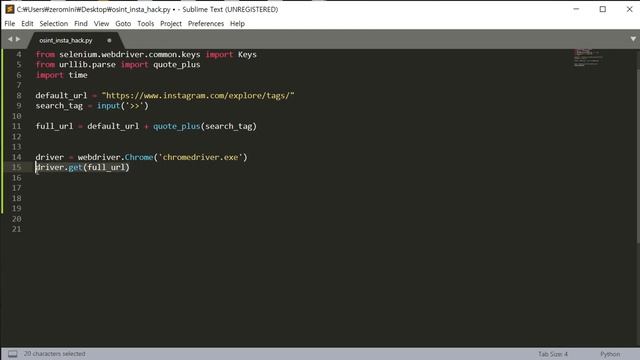This screenshot has width=640, height=360.
Task: Click line number 14 in the gutter
Action: click(16, 157)
